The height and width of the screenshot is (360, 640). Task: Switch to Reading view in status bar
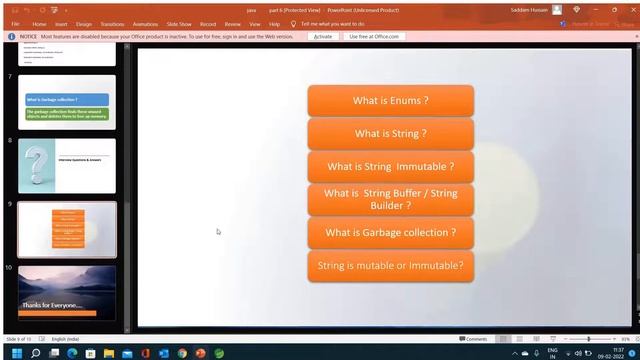536,339
